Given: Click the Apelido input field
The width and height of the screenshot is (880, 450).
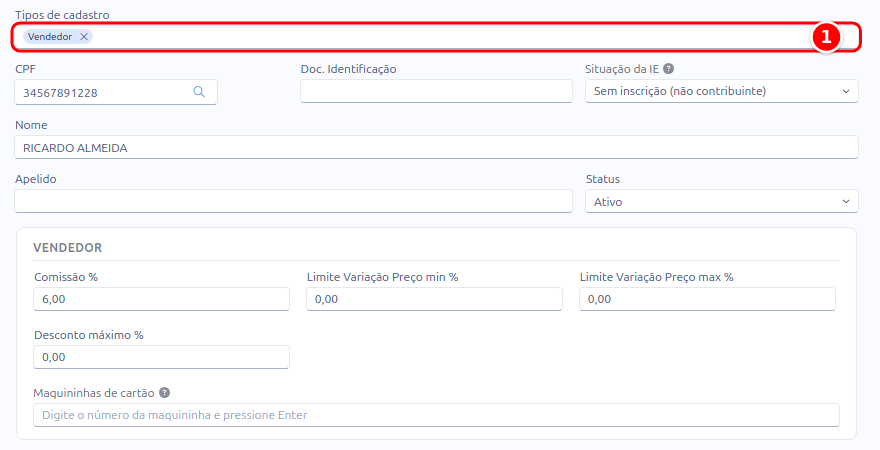Looking at the screenshot, I should (293, 201).
